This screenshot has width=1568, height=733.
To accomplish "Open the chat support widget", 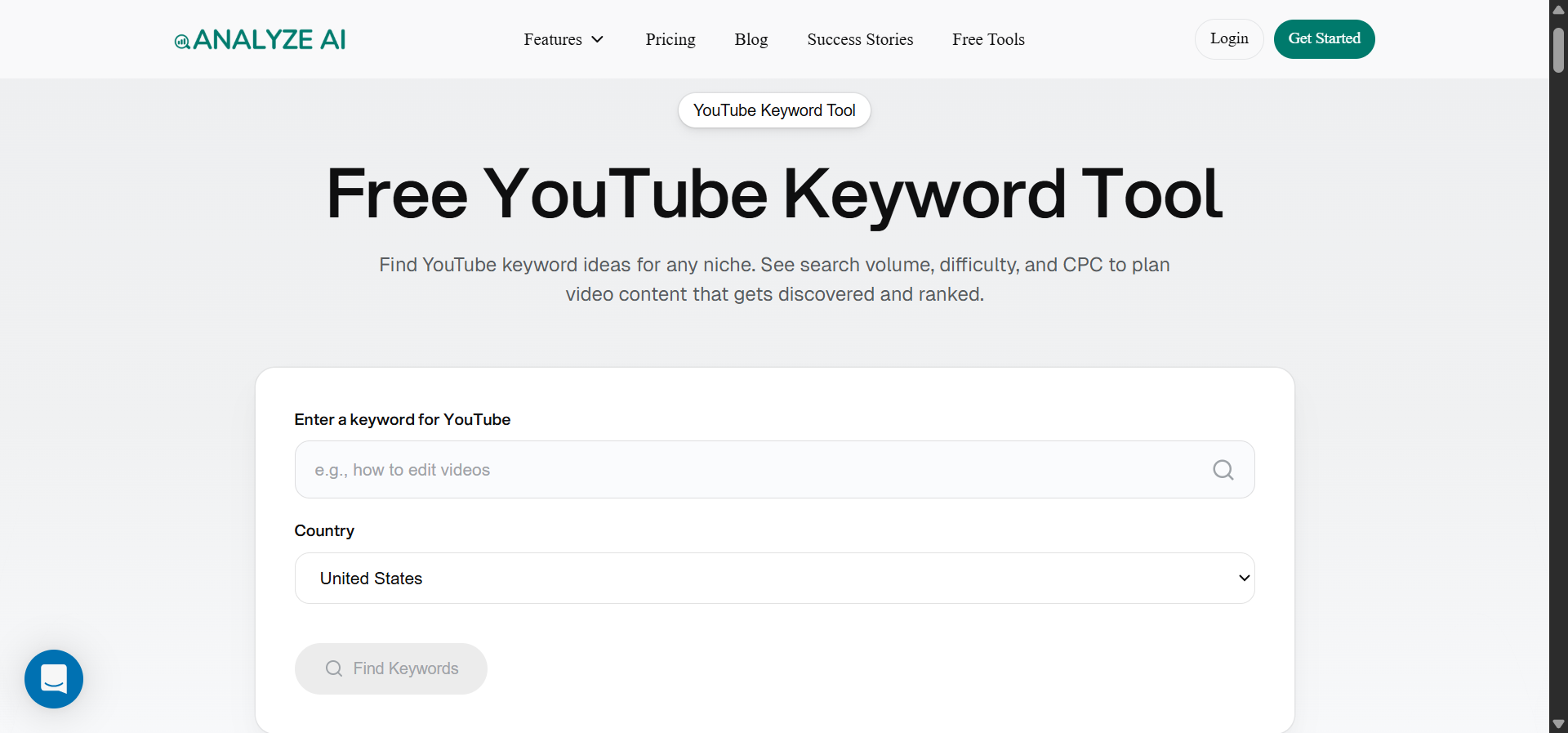I will click(x=54, y=679).
